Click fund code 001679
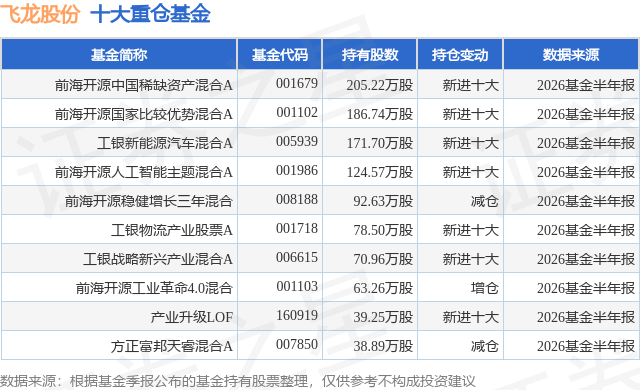 (x=297, y=83)
